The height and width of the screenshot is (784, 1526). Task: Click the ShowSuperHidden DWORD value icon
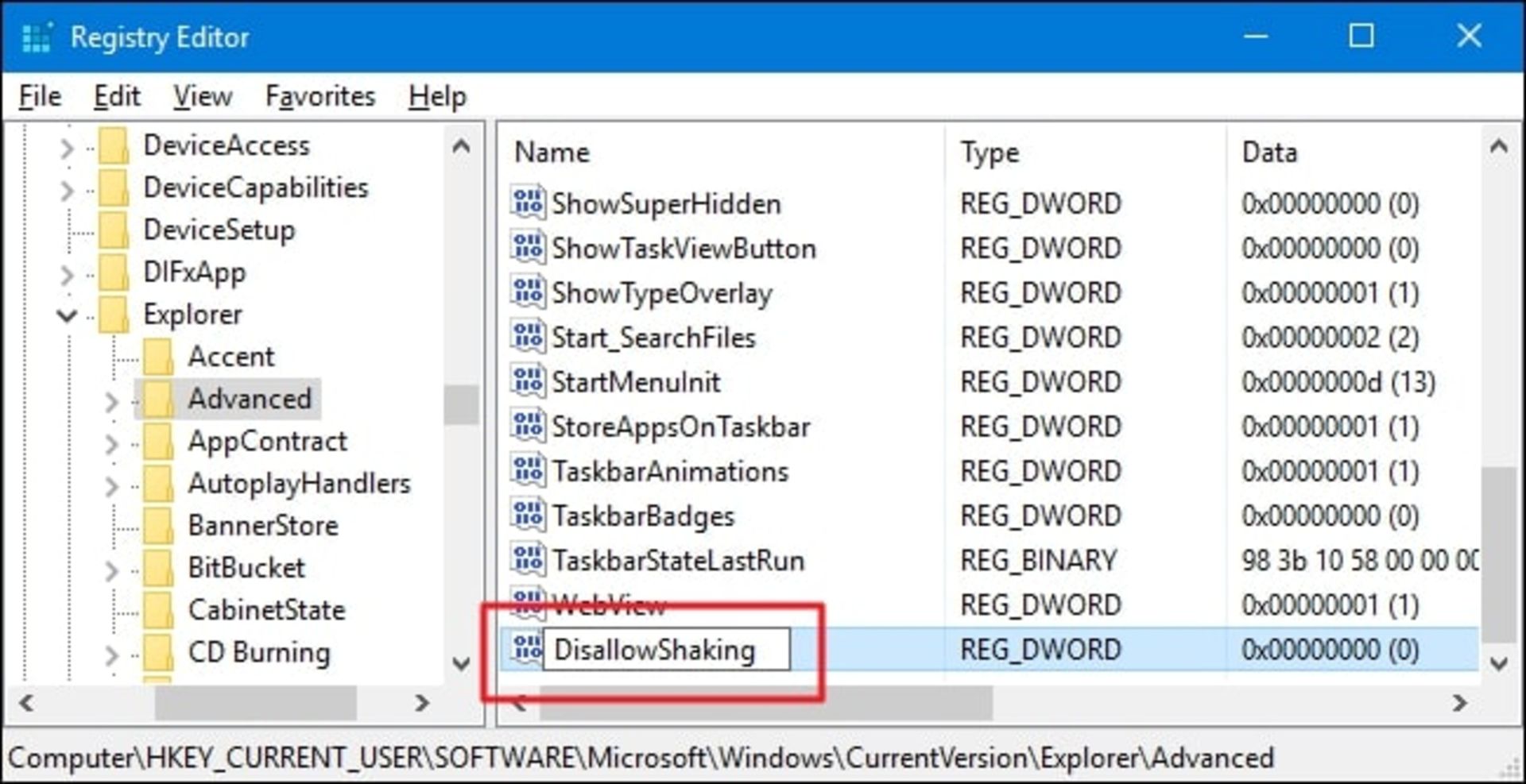tap(528, 203)
